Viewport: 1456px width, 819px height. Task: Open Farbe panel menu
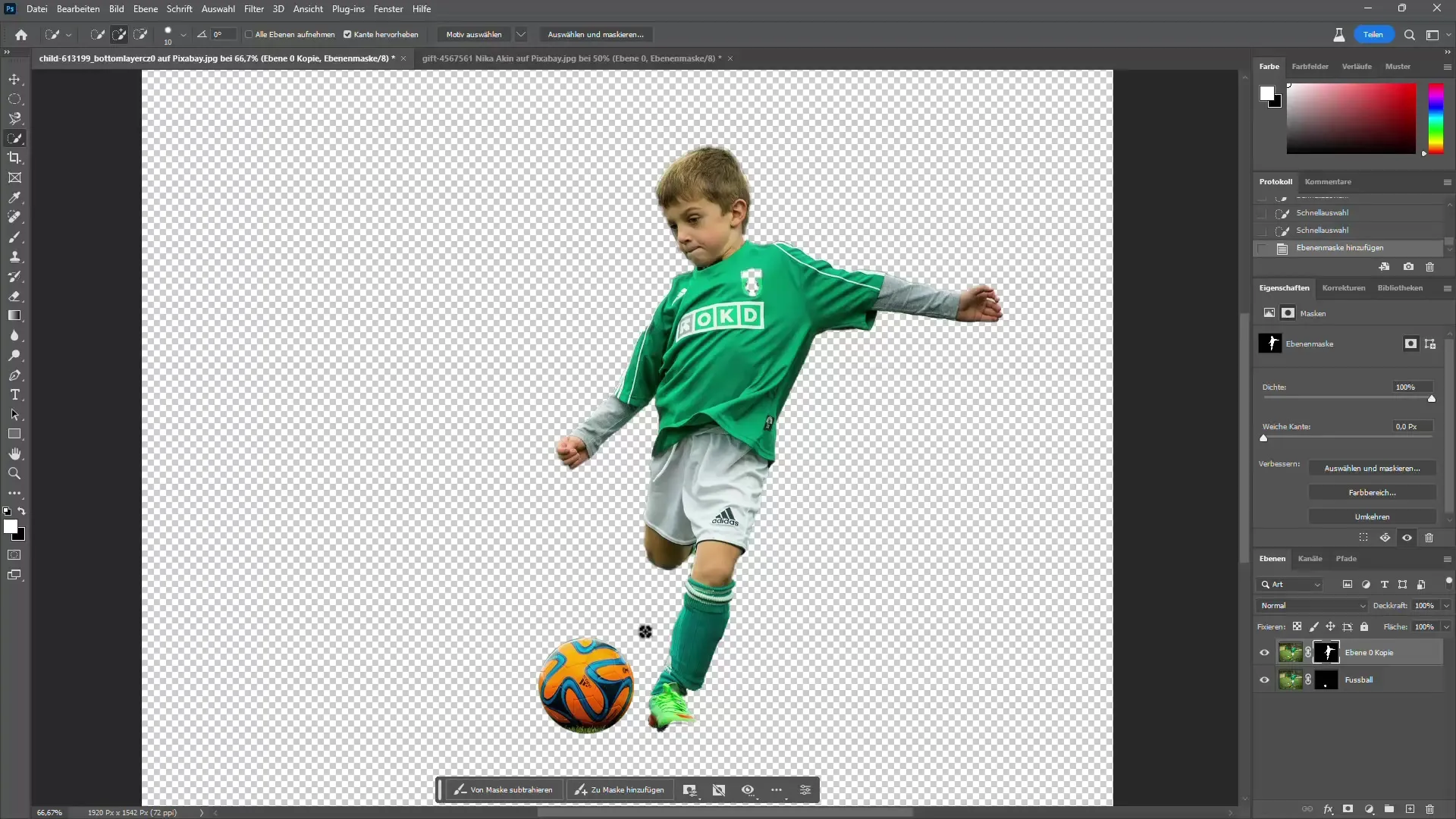[x=1447, y=67]
